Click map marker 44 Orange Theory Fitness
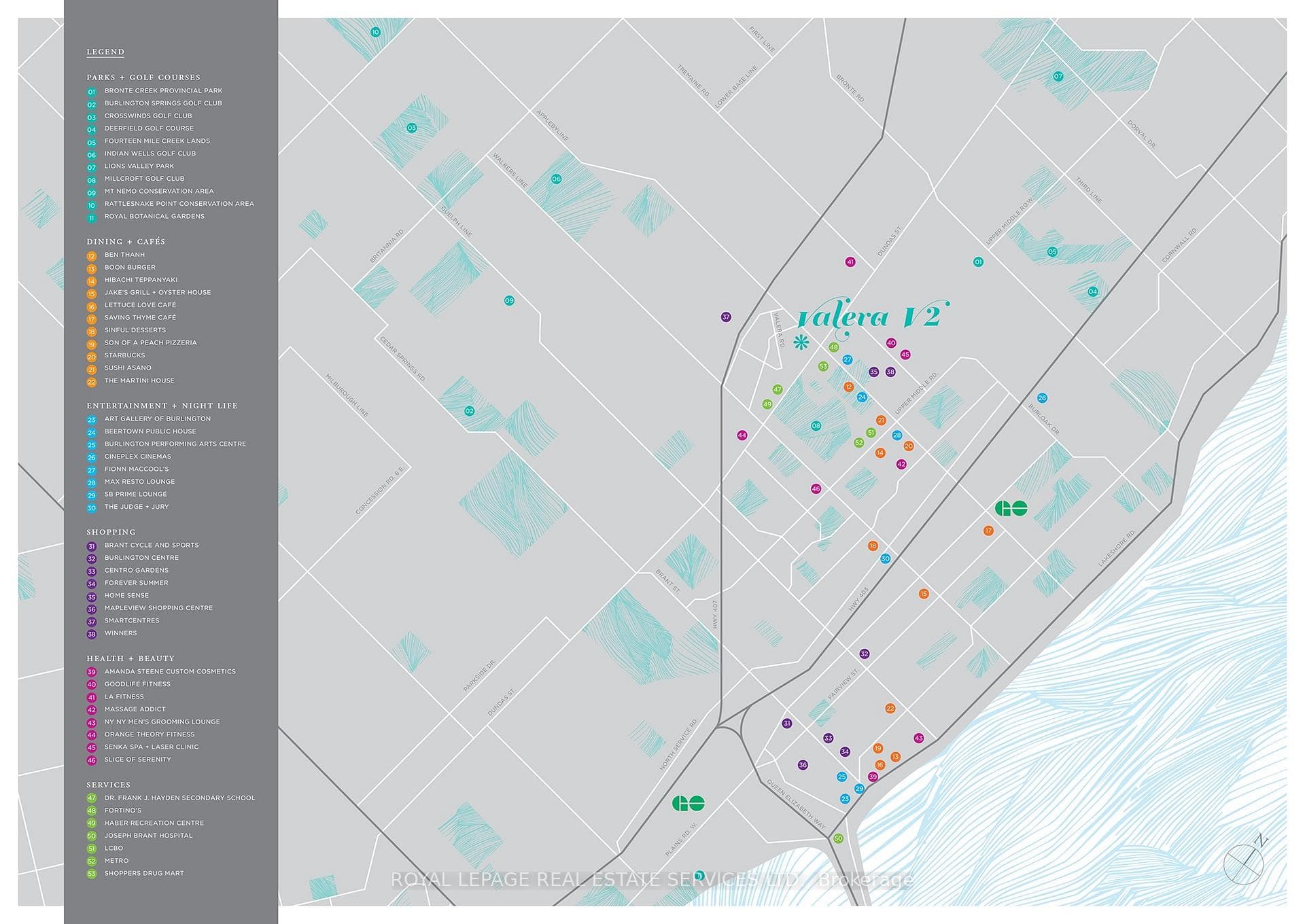 point(742,436)
